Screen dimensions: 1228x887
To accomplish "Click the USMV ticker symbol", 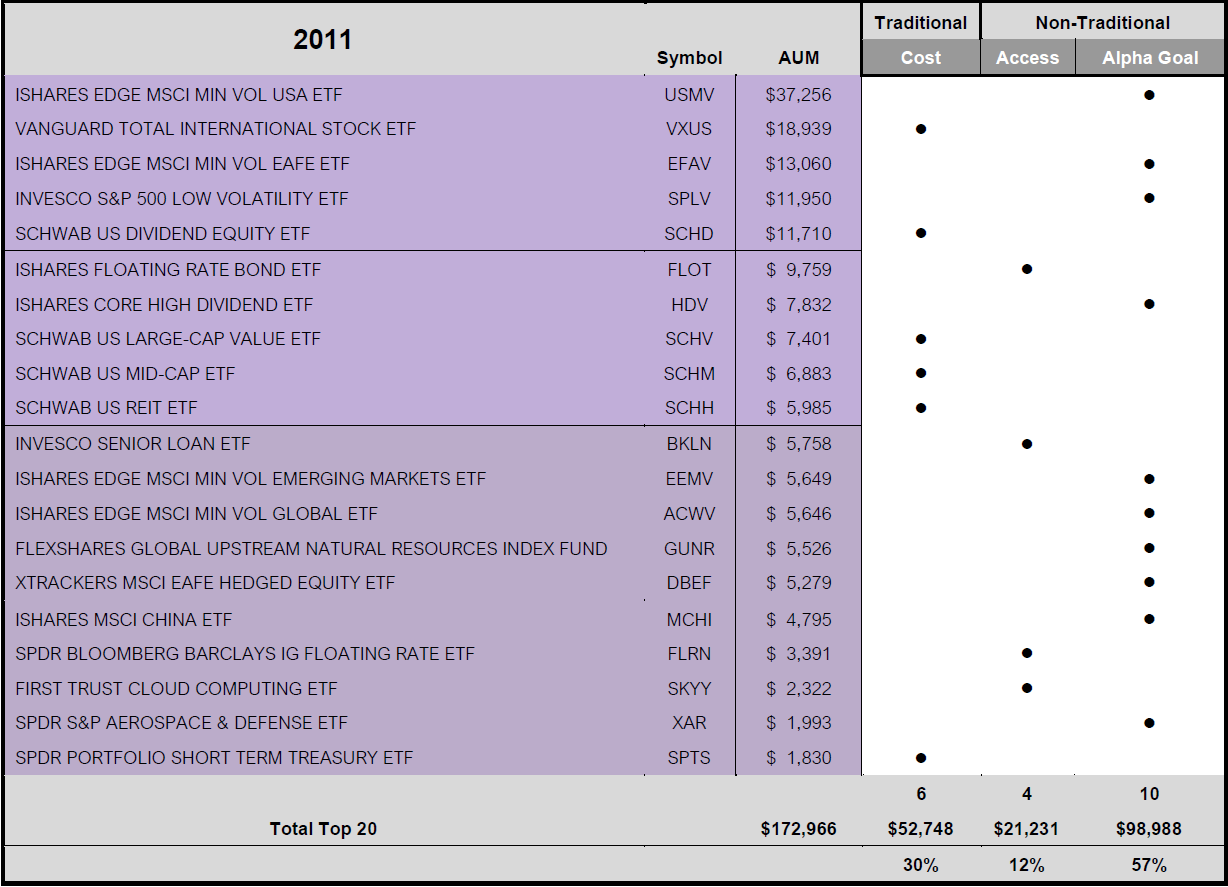I will [x=689, y=95].
